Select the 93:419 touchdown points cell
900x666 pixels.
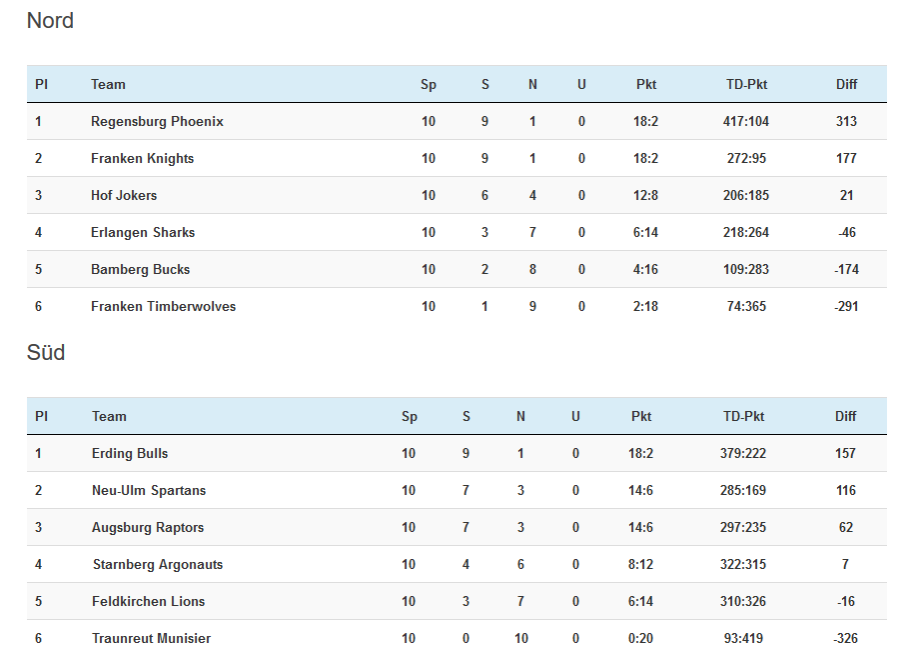point(743,639)
